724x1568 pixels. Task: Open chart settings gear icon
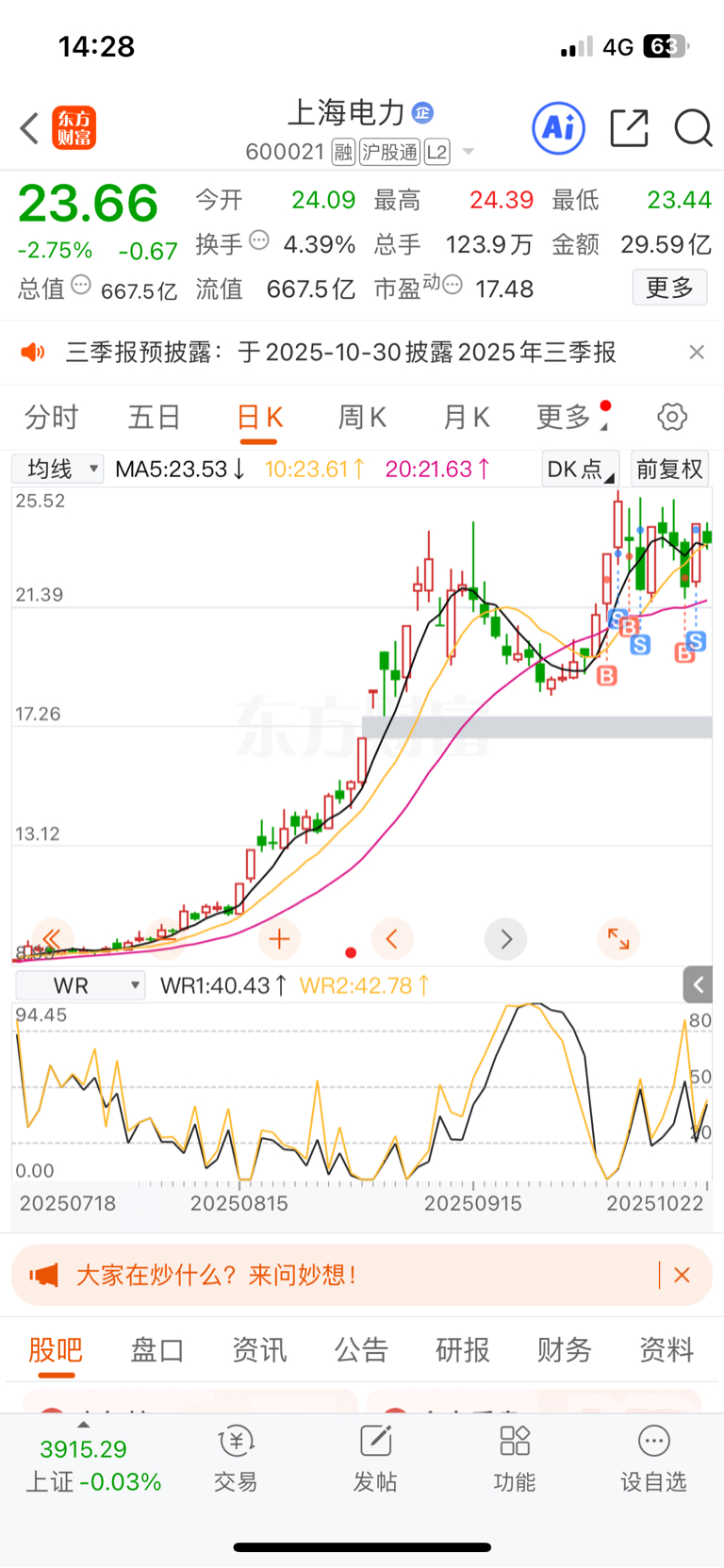(672, 417)
